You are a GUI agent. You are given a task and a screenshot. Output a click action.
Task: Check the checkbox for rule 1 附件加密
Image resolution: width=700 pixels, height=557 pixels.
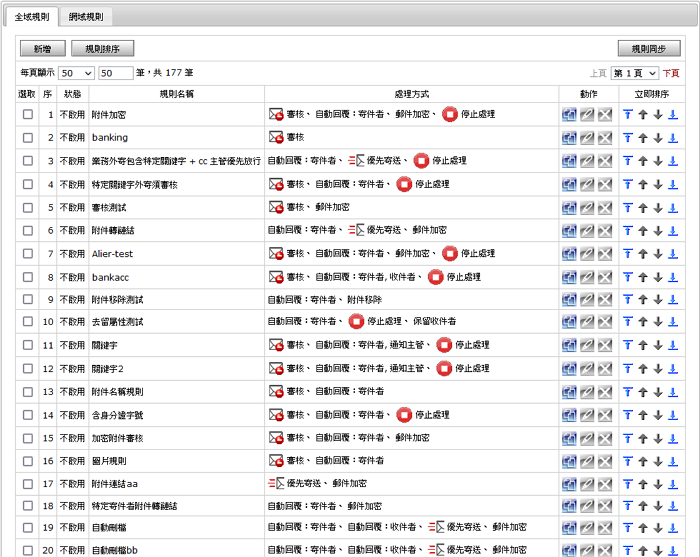(x=28, y=115)
